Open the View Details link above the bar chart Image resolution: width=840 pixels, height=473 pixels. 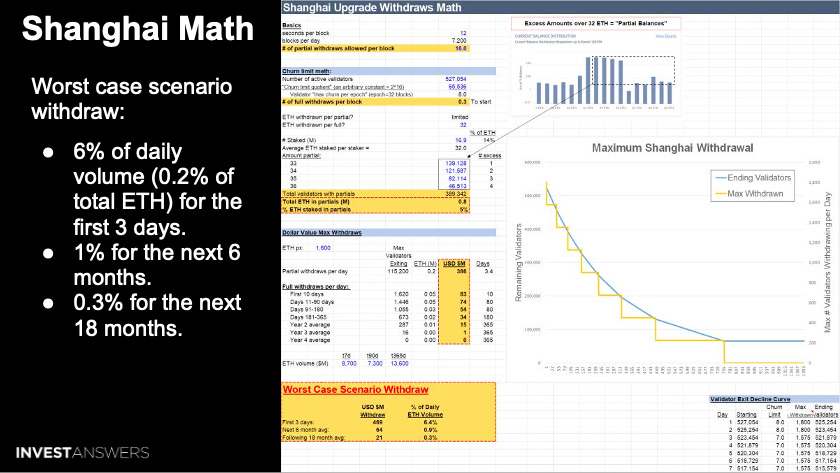tap(666, 36)
